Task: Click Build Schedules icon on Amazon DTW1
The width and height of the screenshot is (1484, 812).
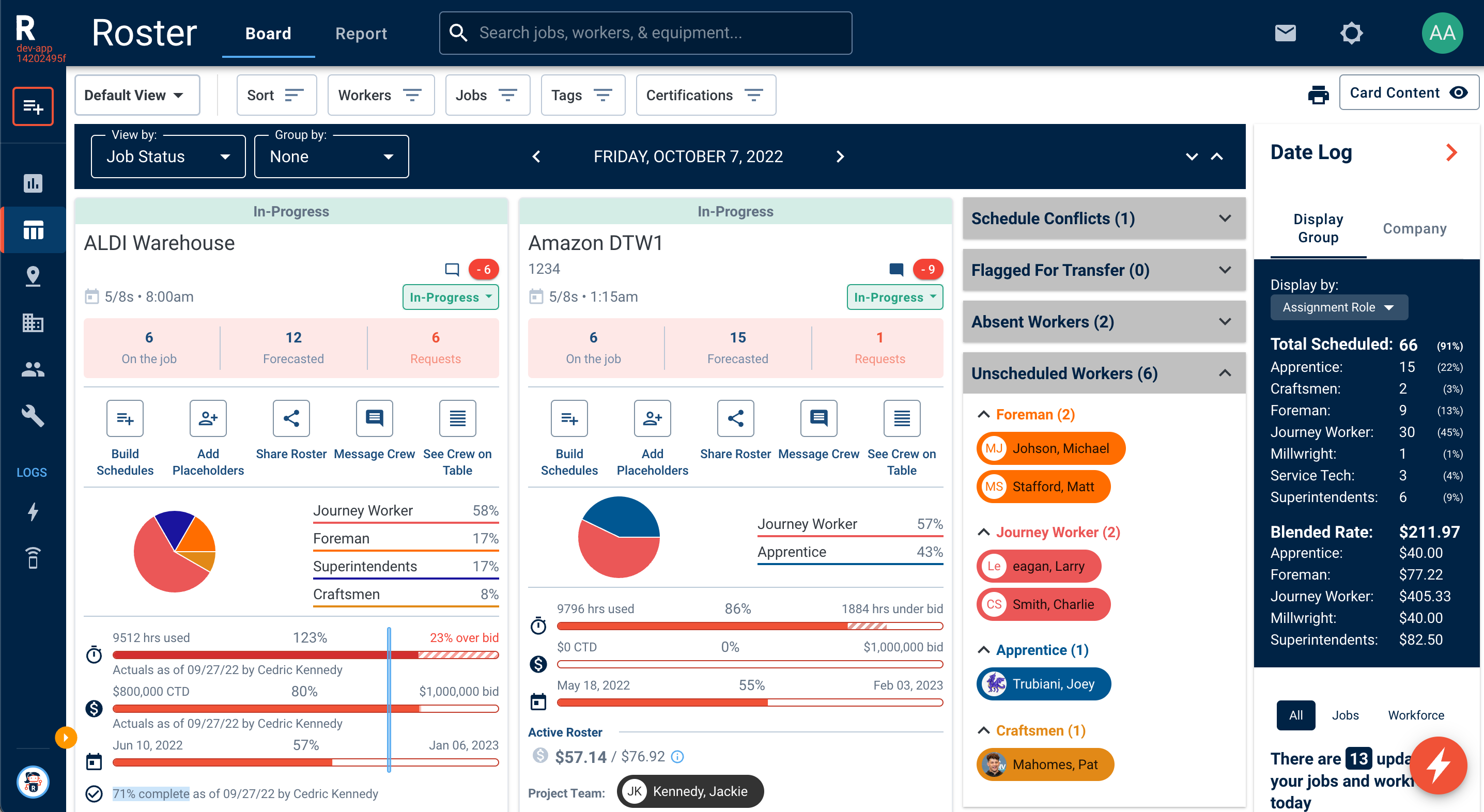Action: pyautogui.click(x=569, y=419)
